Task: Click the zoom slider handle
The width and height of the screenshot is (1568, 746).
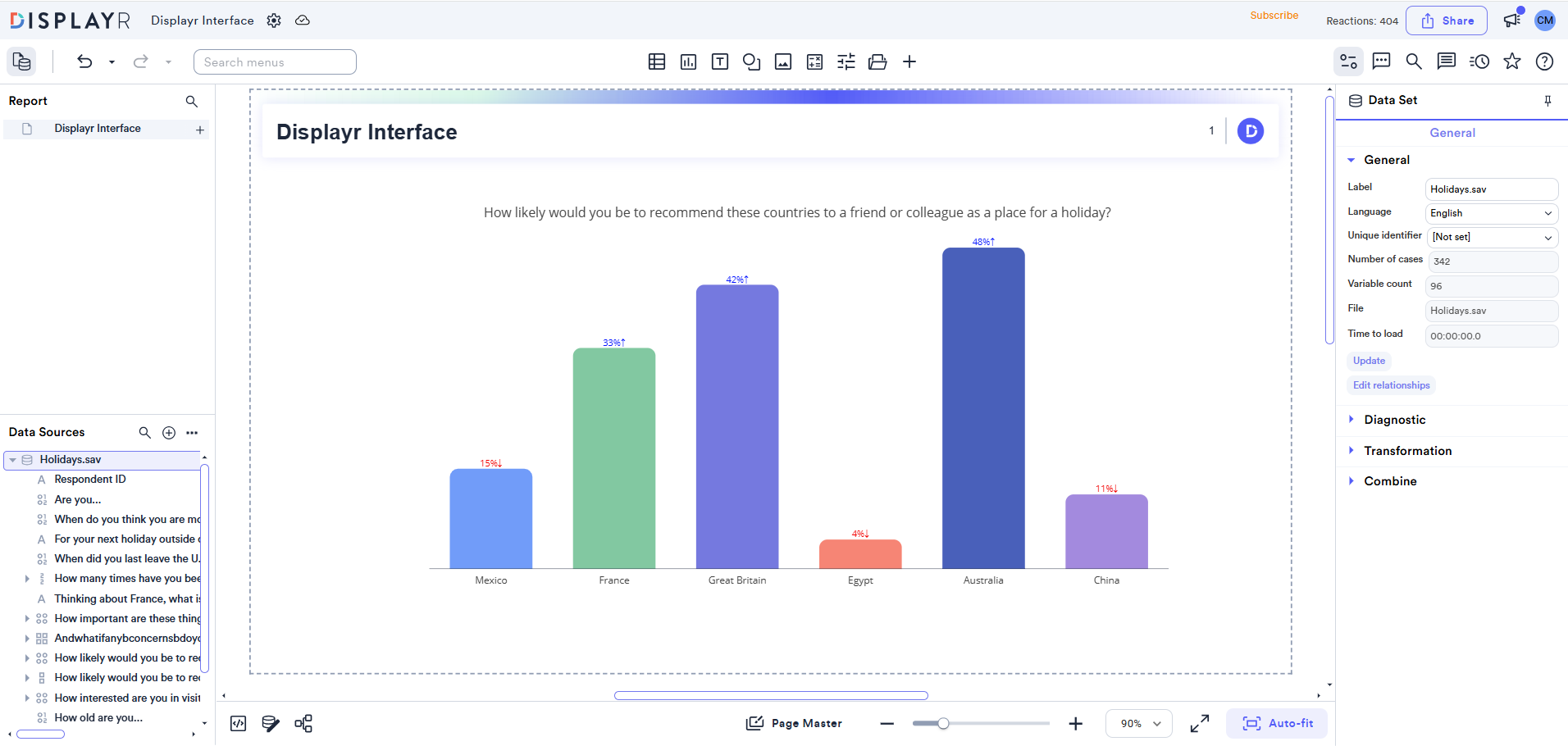Action: [943, 724]
